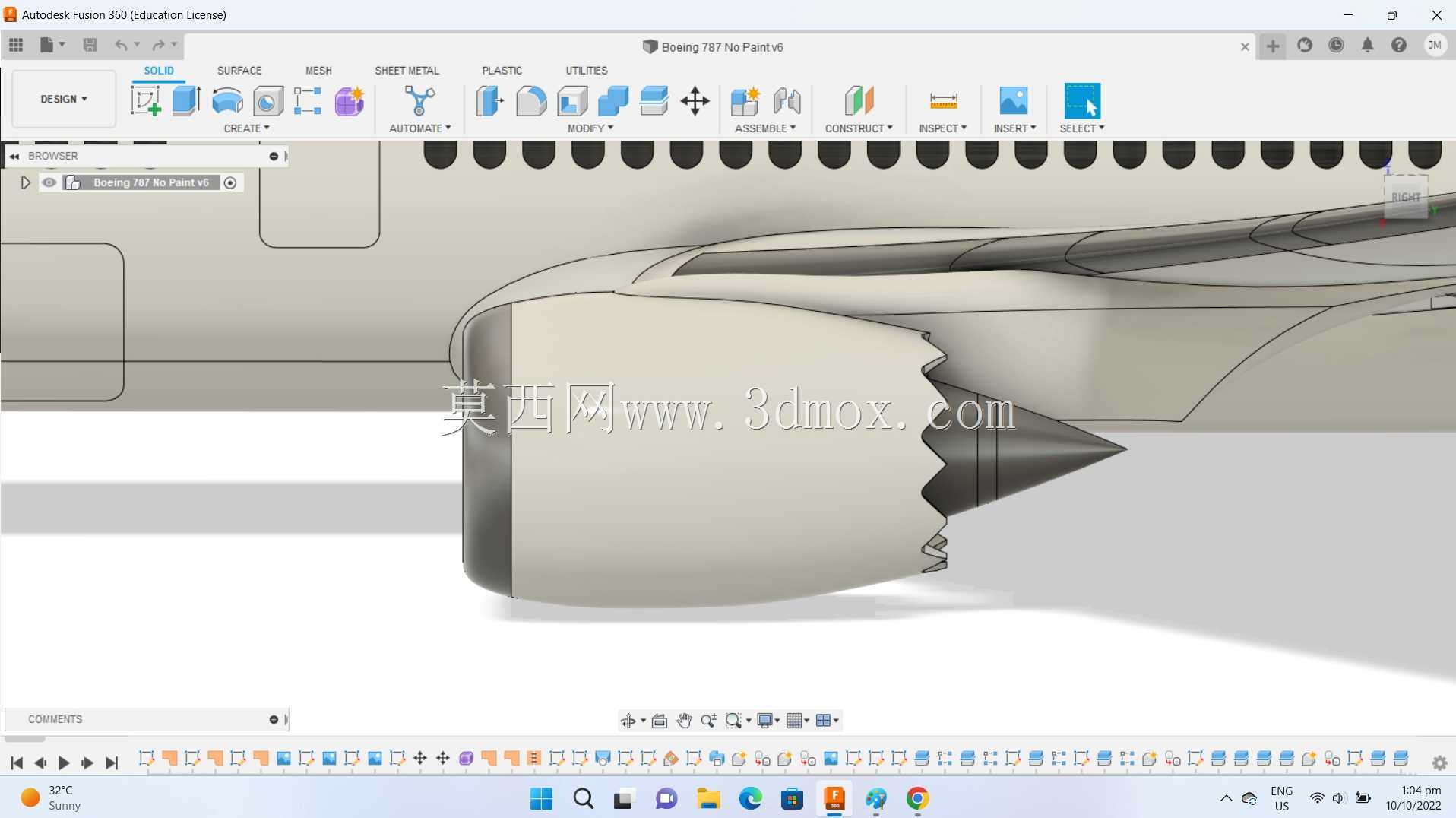The image size is (1456, 818).
Task: Open the Assemble dropdown menu
Action: coord(765,128)
